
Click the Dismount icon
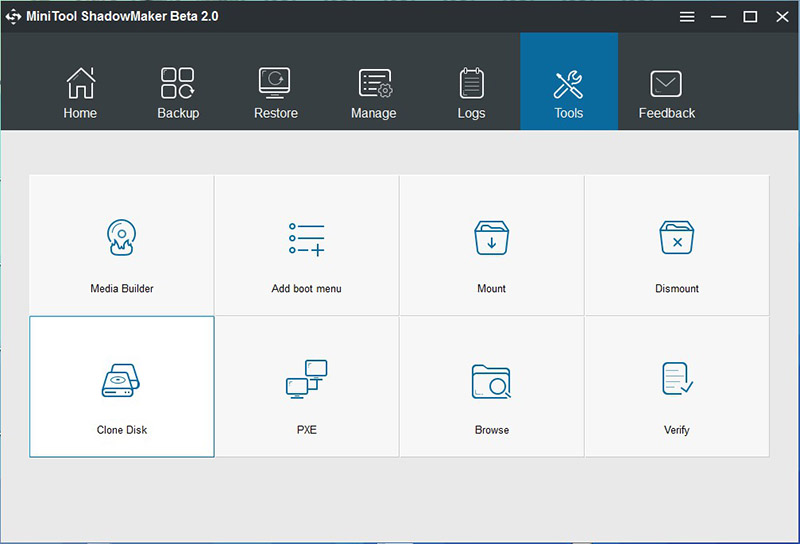tap(677, 240)
